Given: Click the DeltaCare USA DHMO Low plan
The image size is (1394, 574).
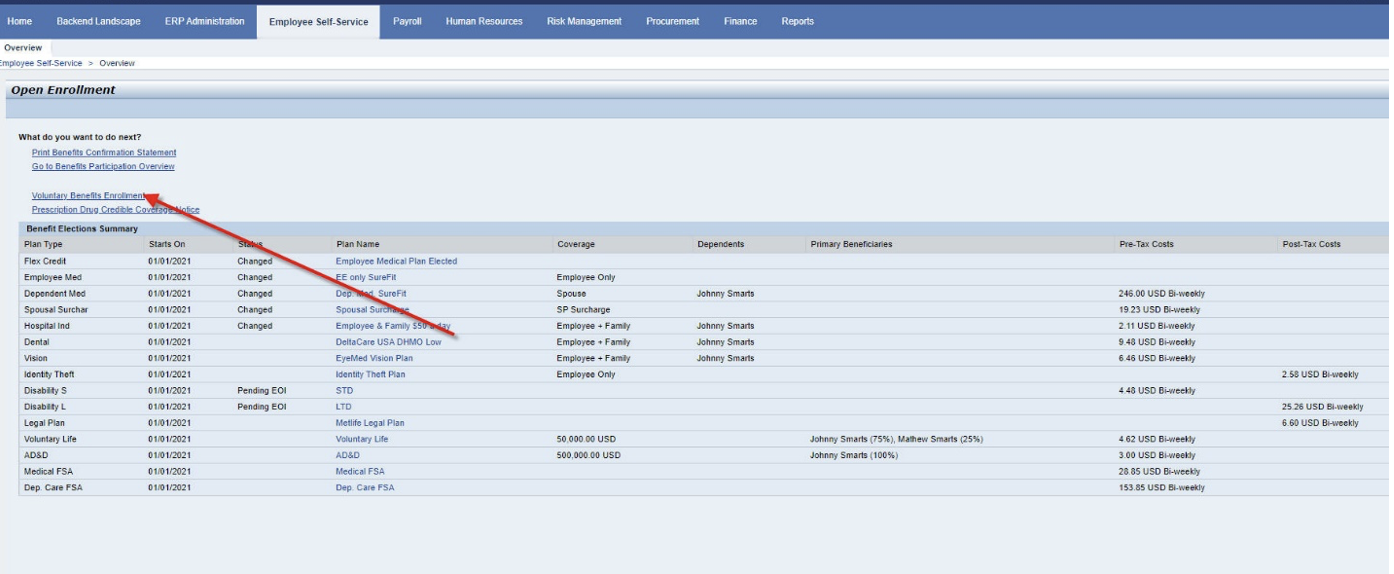Looking at the screenshot, I should tap(390, 342).
